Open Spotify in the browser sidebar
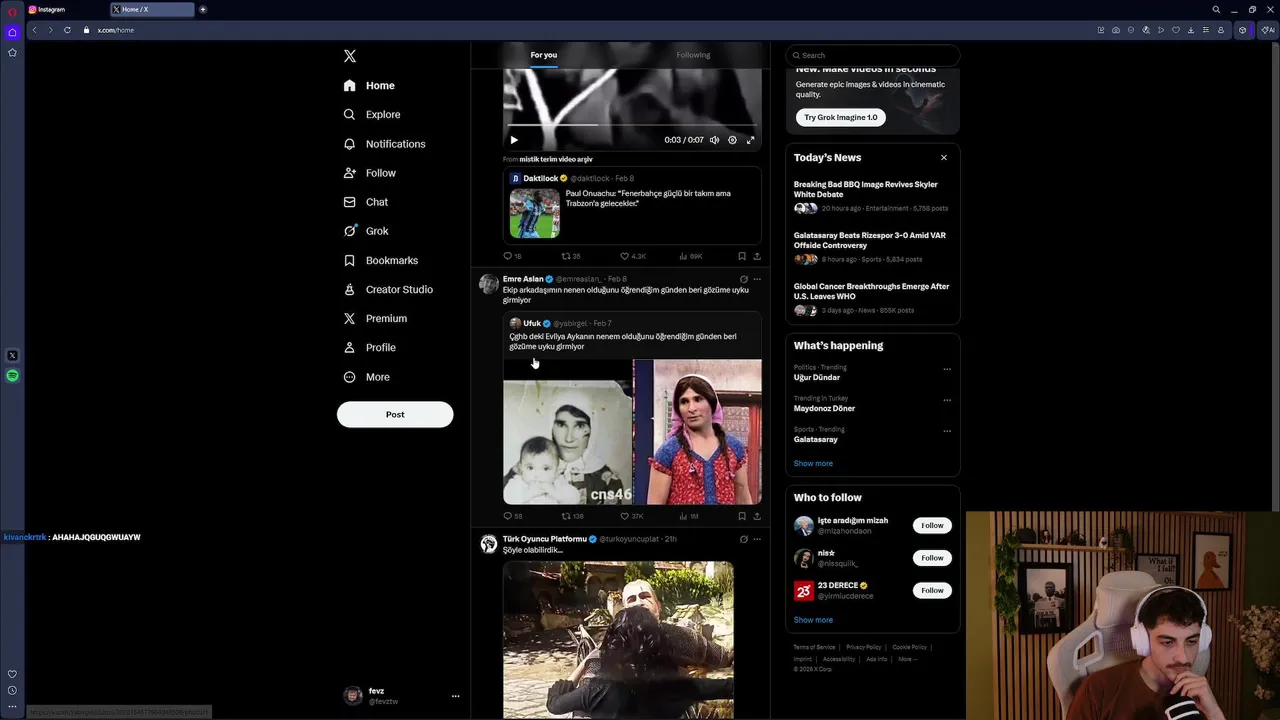The image size is (1280, 720). [12, 376]
